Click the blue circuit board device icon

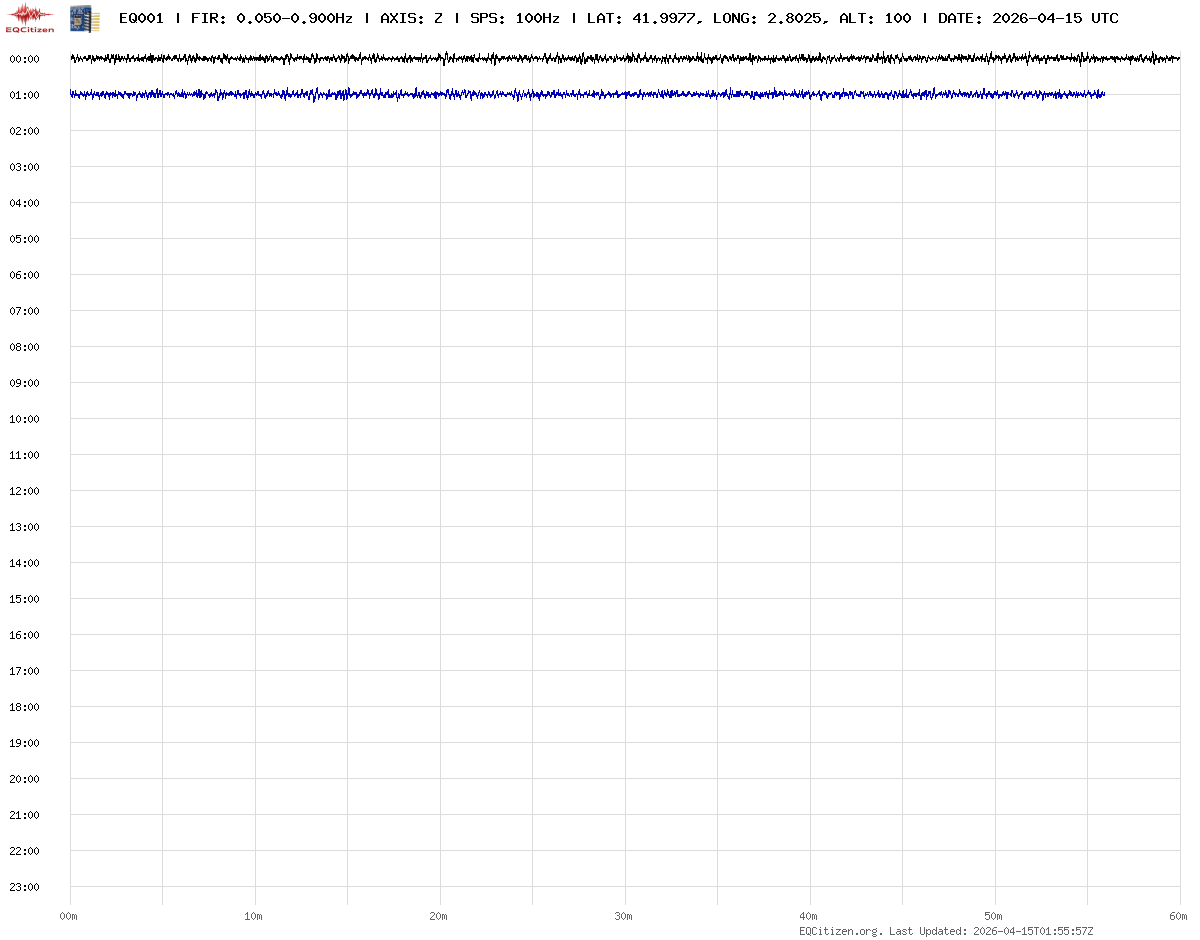[x=85, y=18]
